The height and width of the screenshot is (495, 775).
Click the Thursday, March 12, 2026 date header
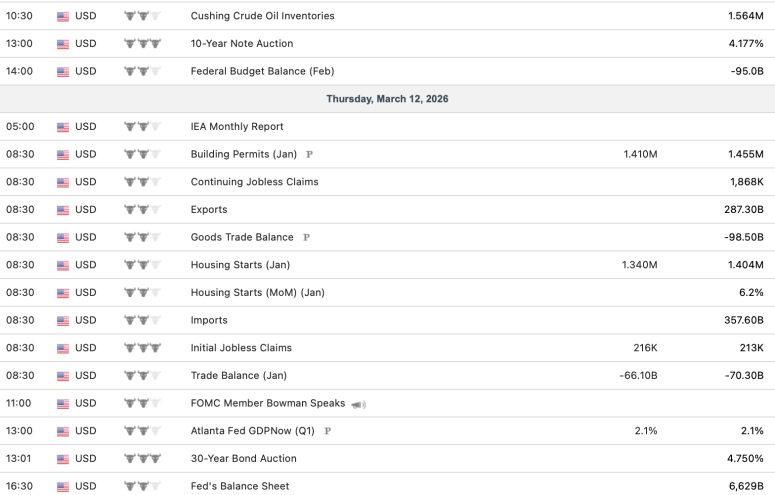[x=387, y=99]
